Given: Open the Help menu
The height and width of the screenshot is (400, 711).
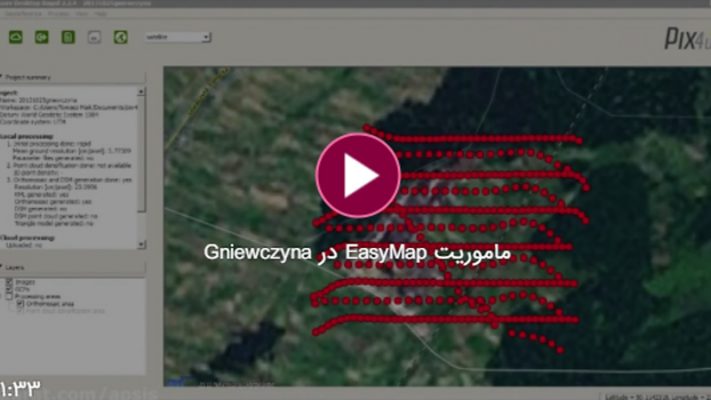Looking at the screenshot, I should [x=100, y=14].
